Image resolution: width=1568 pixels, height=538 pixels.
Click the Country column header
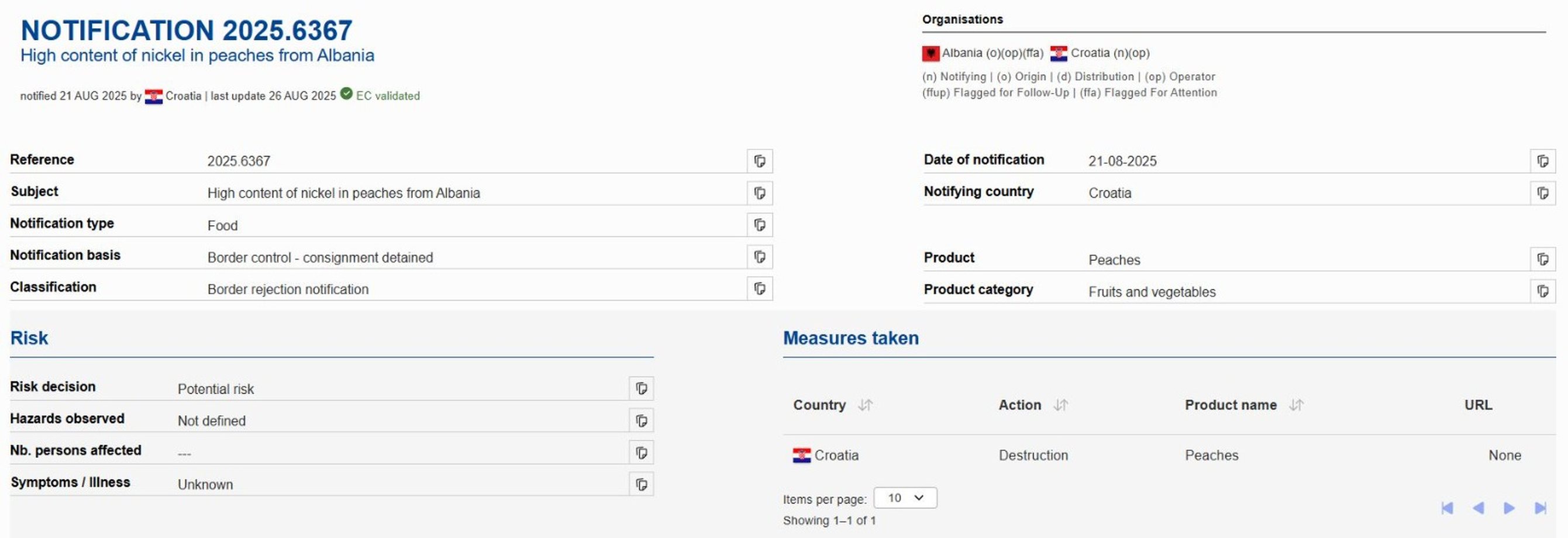click(x=819, y=405)
